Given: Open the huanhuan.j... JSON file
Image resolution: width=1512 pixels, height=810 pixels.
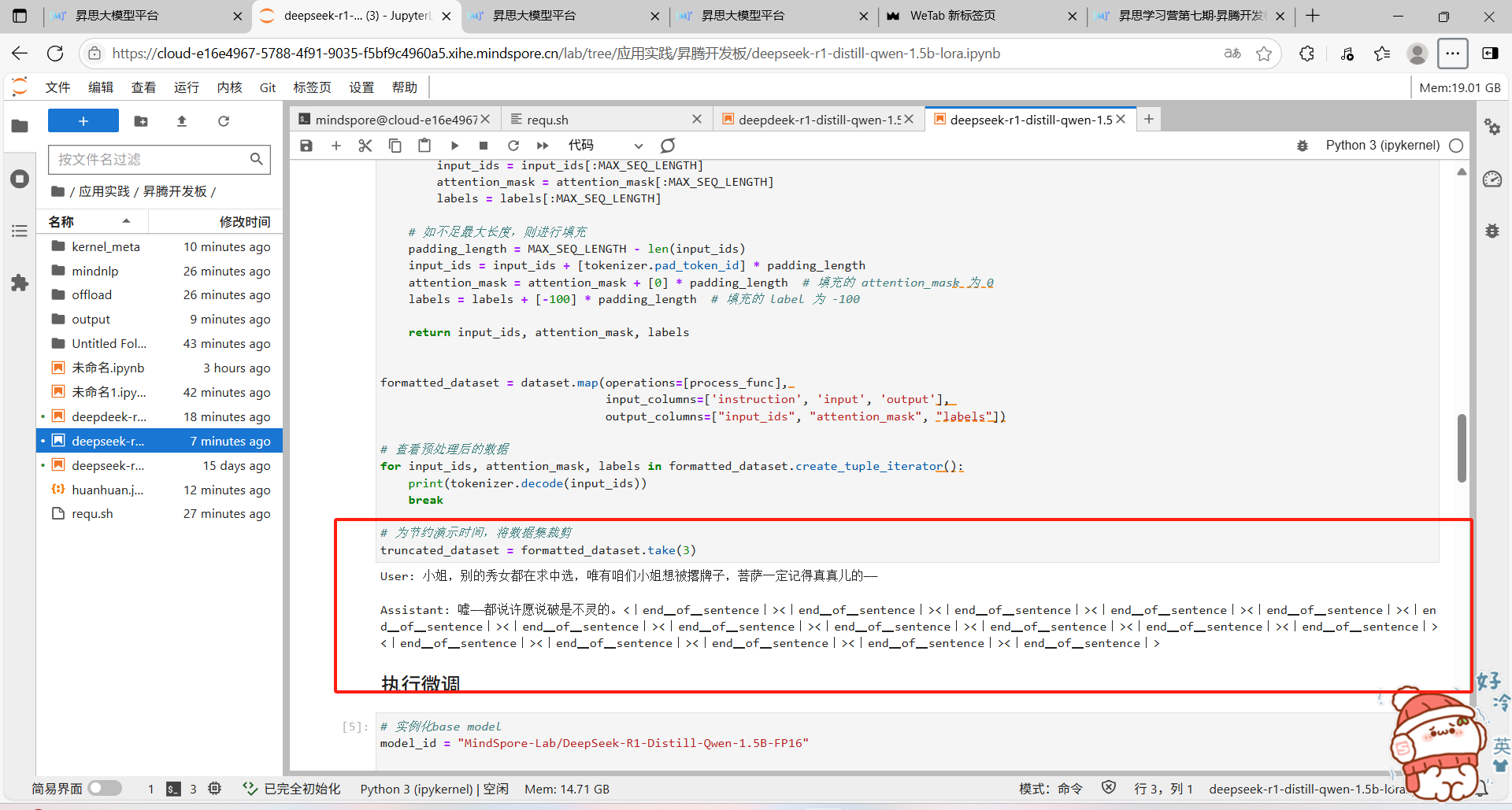Looking at the screenshot, I should click(107, 490).
